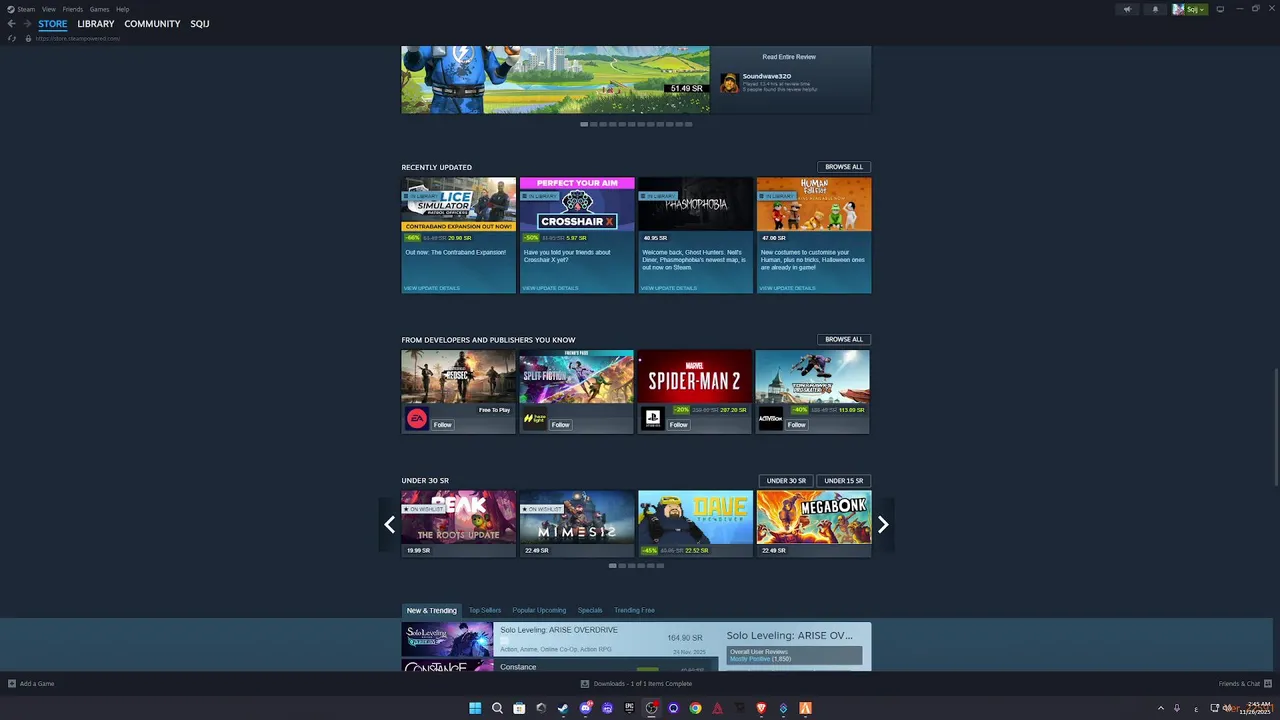Image resolution: width=1280 pixels, height=720 pixels.
Task: Open Read Entire Review link
Action: tap(789, 57)
